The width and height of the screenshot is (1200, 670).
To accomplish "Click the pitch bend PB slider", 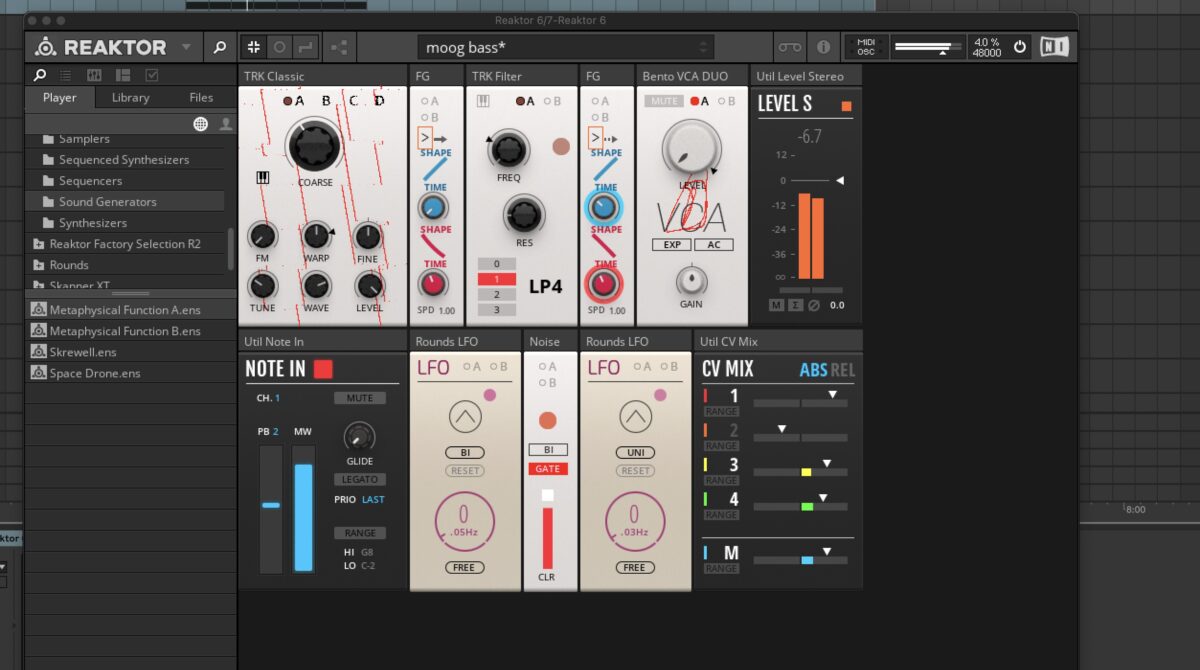I will point(271,509).
